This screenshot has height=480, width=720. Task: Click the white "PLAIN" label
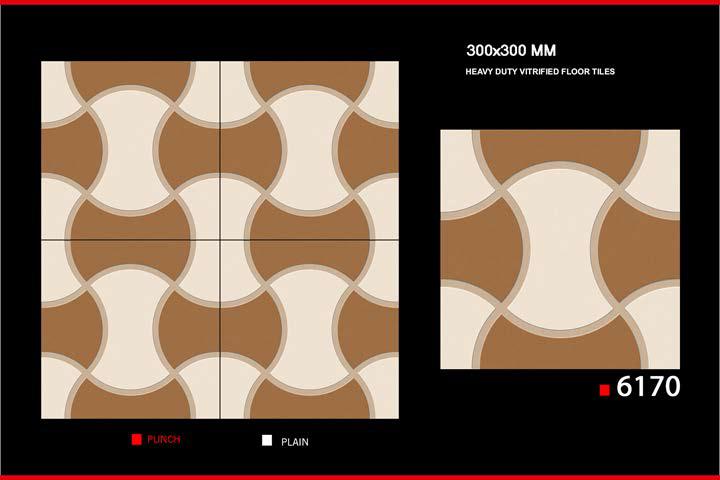click(295, 442)
